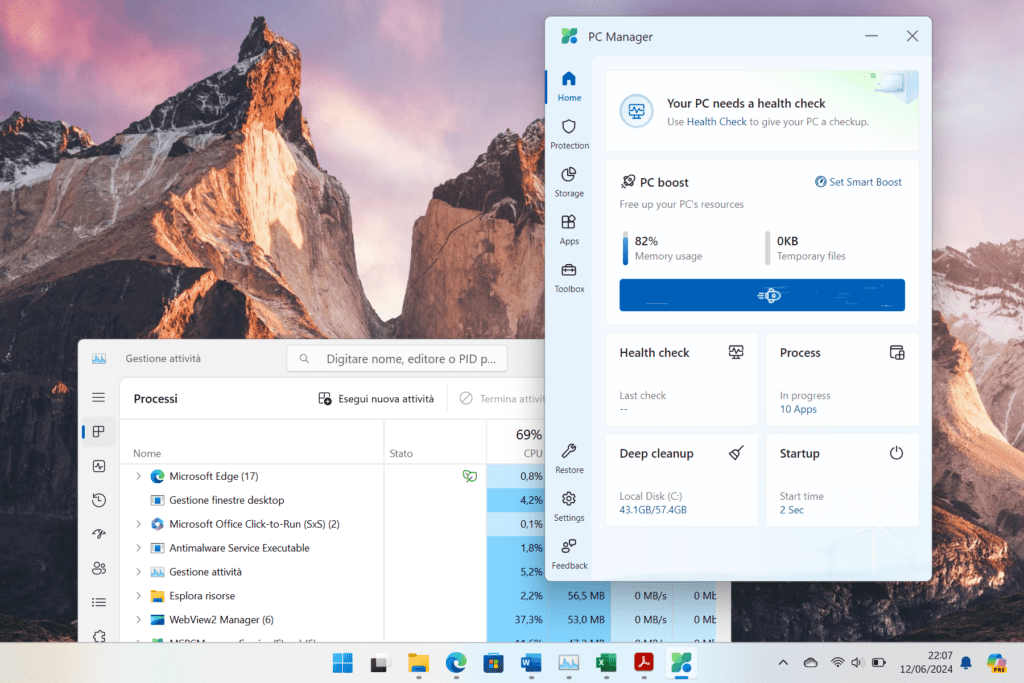Open the Process card
This screenshot has width=1024, height=683.
click(842, 379)
